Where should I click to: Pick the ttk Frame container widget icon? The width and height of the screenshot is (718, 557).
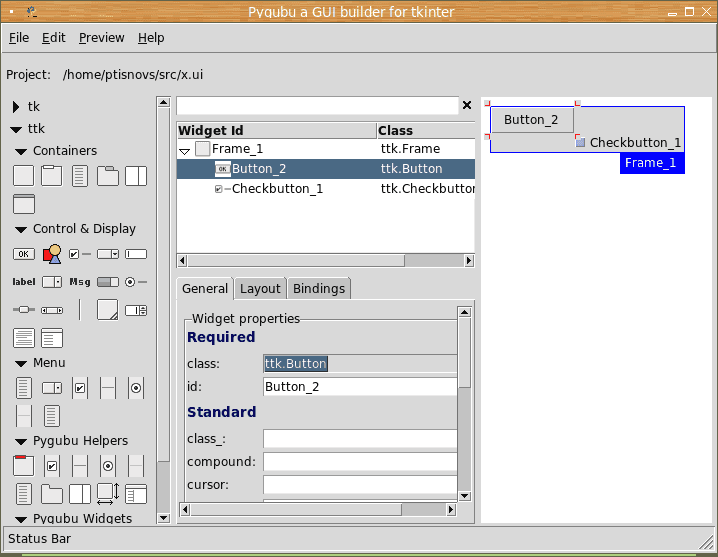[23, 176]
